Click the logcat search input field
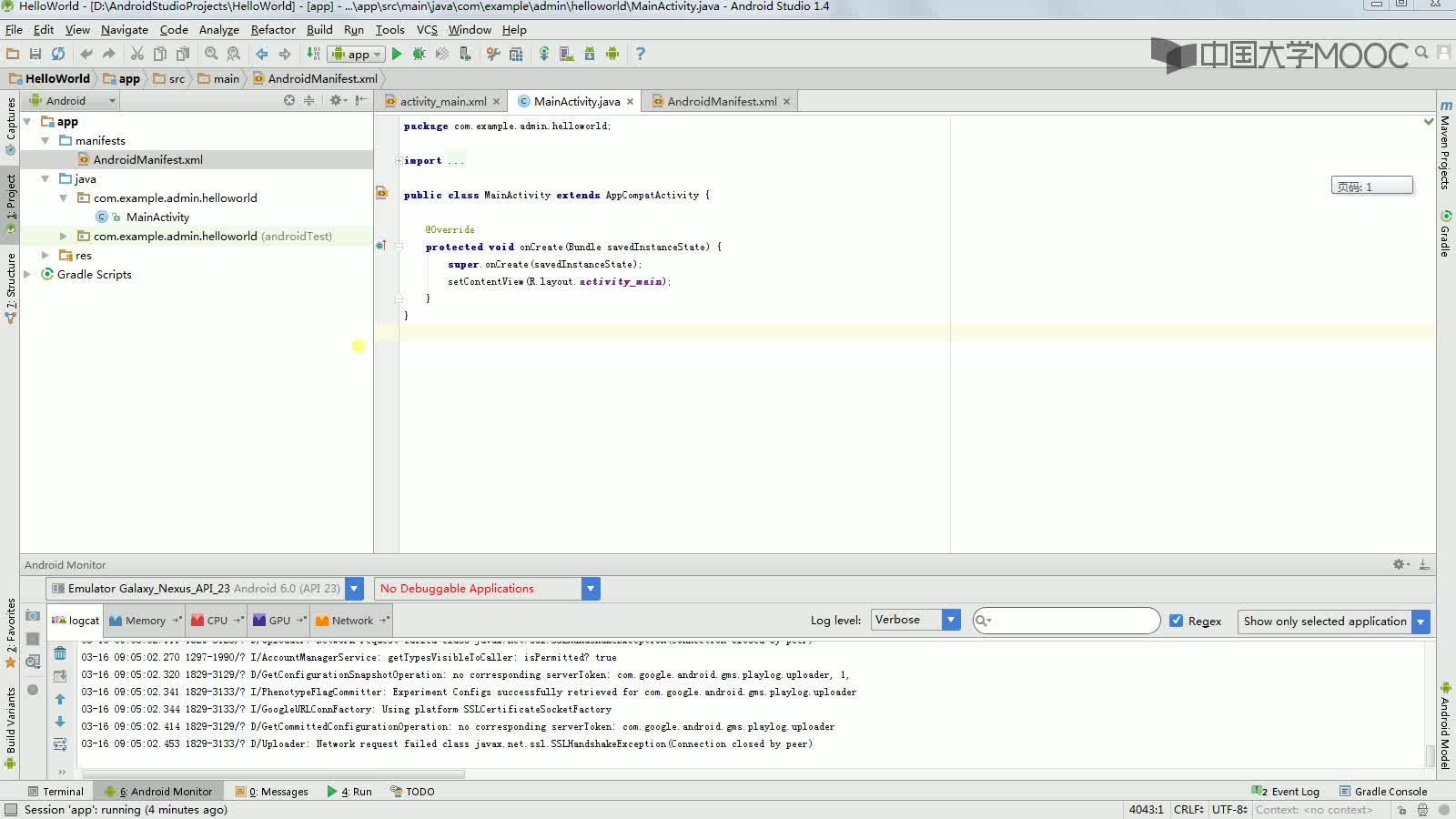This screenshot has width=1456, height=819. pos(1067,621)
